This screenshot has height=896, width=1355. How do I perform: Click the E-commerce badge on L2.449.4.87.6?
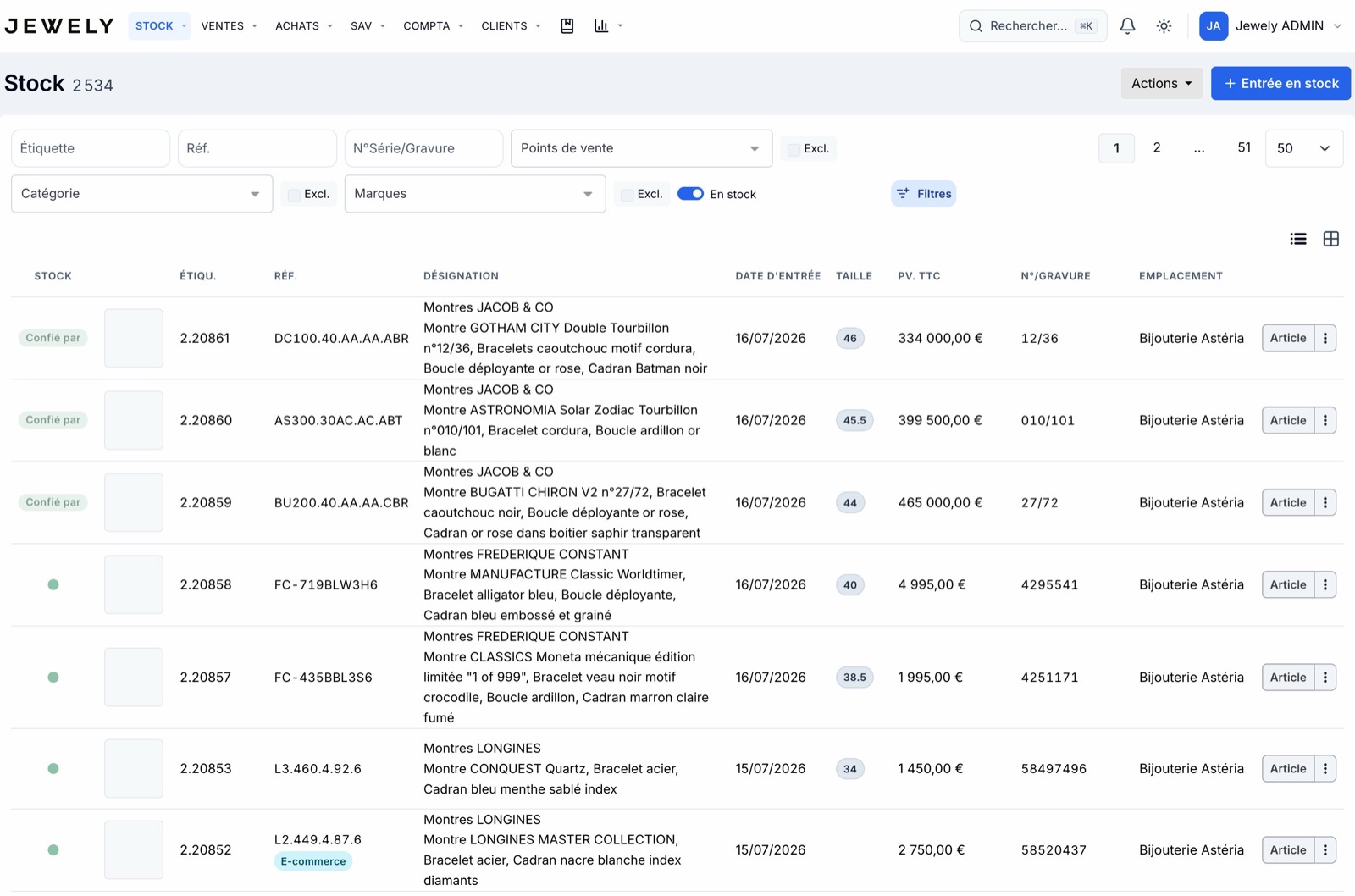click(x=313, y=861)
